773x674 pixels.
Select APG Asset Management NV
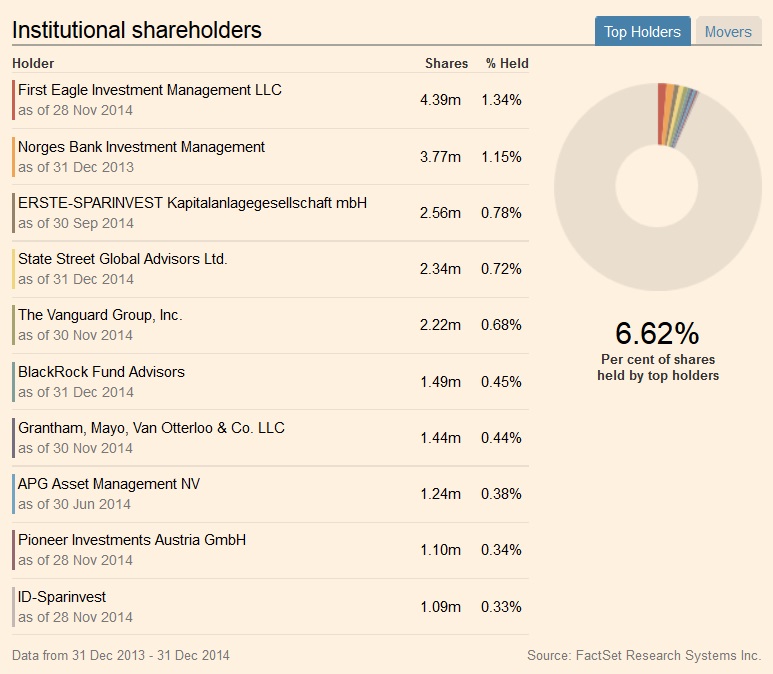(109, 484)
